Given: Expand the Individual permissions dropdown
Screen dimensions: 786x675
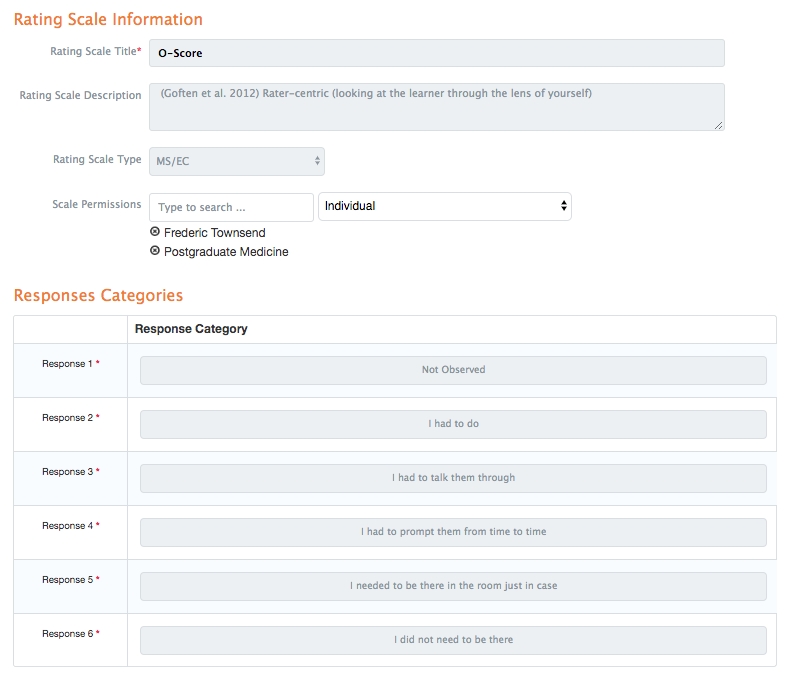Looking at the screenshot, I should 445,206.
